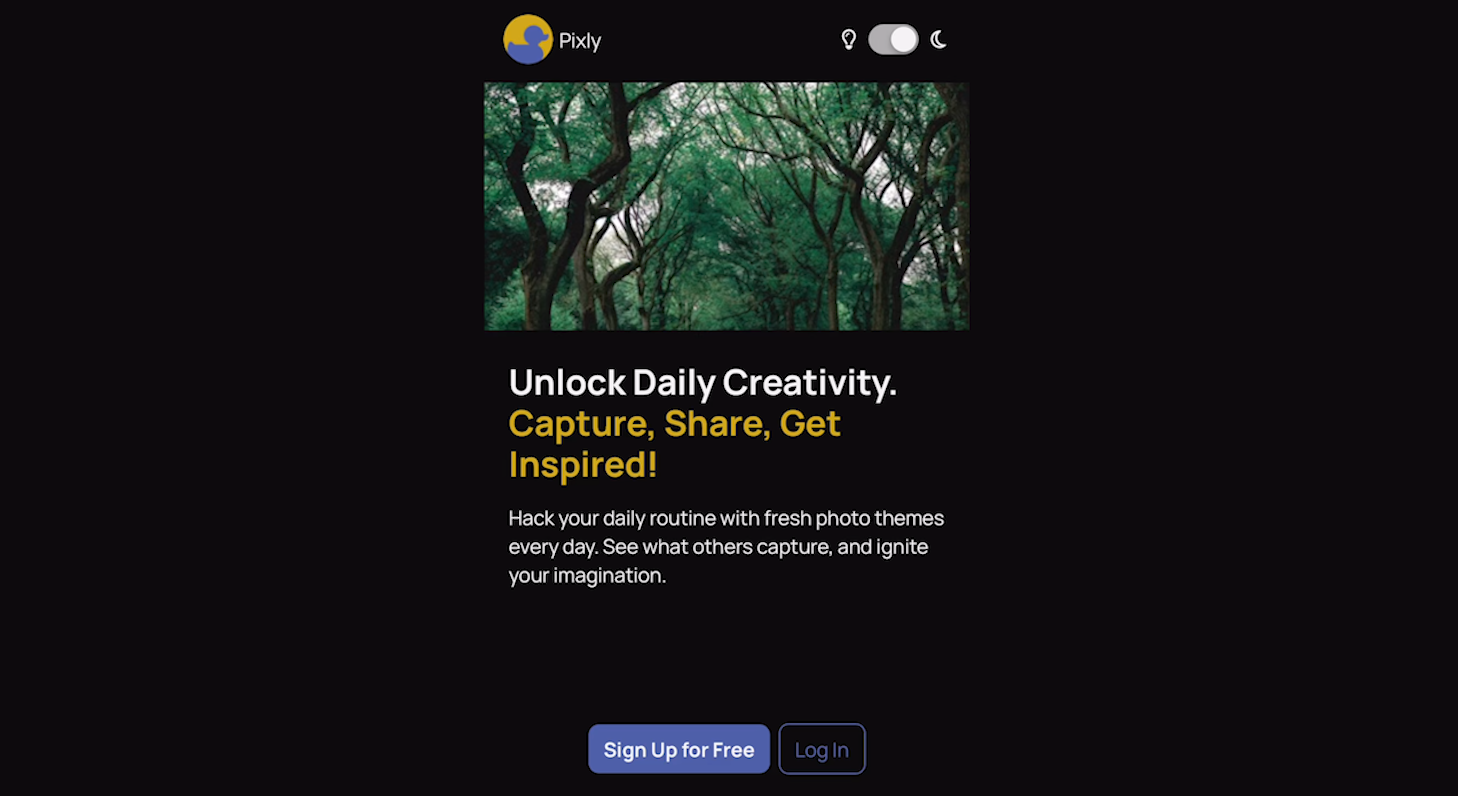Click the white knob of the theme switch

(x=903, y=40)
